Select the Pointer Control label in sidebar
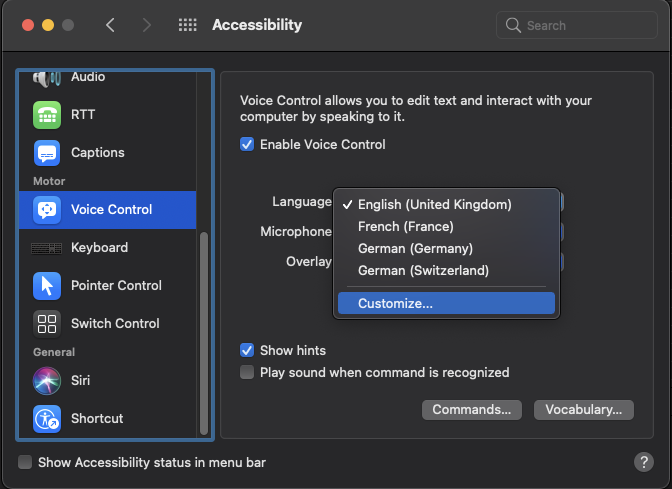This screenshot has height=489, width=672. (116, 286)
